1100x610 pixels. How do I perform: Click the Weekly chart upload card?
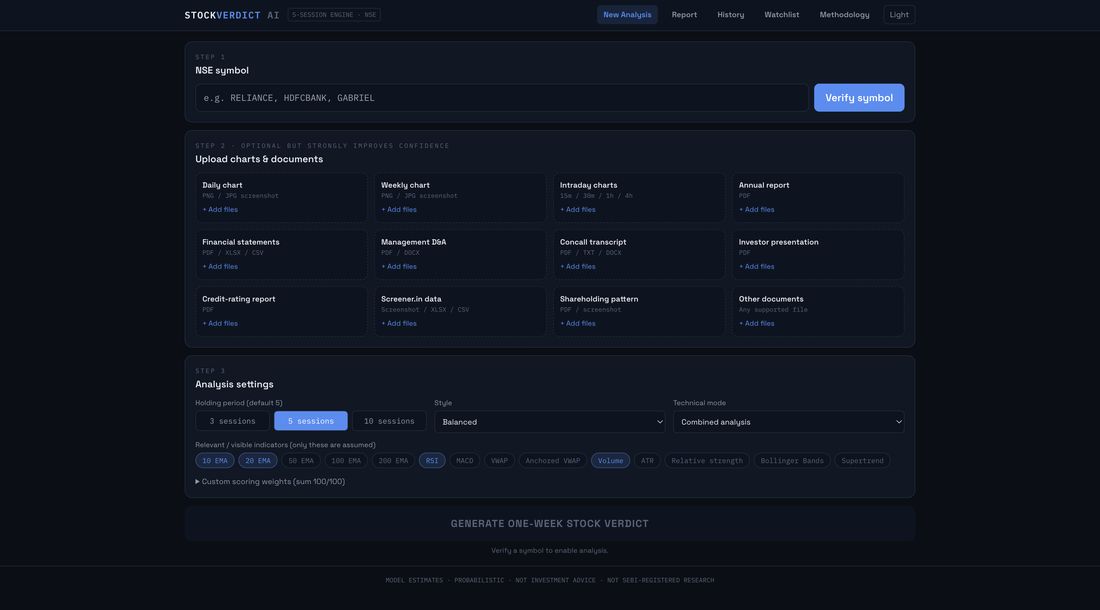tap(460, 198)
